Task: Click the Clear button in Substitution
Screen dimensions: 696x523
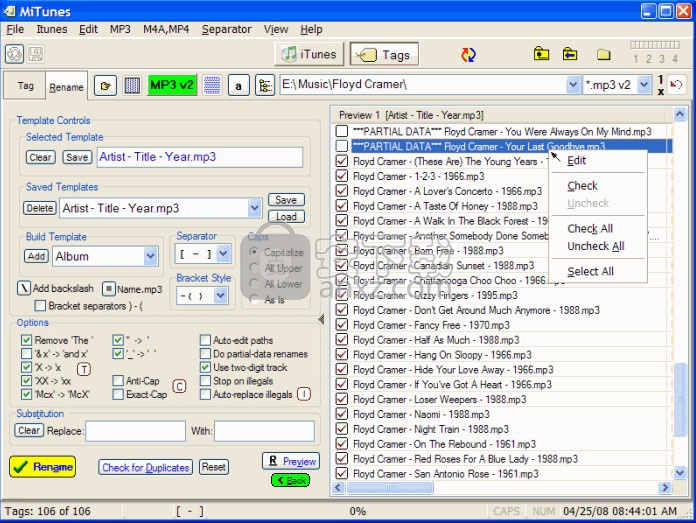Action: (29, 430)
